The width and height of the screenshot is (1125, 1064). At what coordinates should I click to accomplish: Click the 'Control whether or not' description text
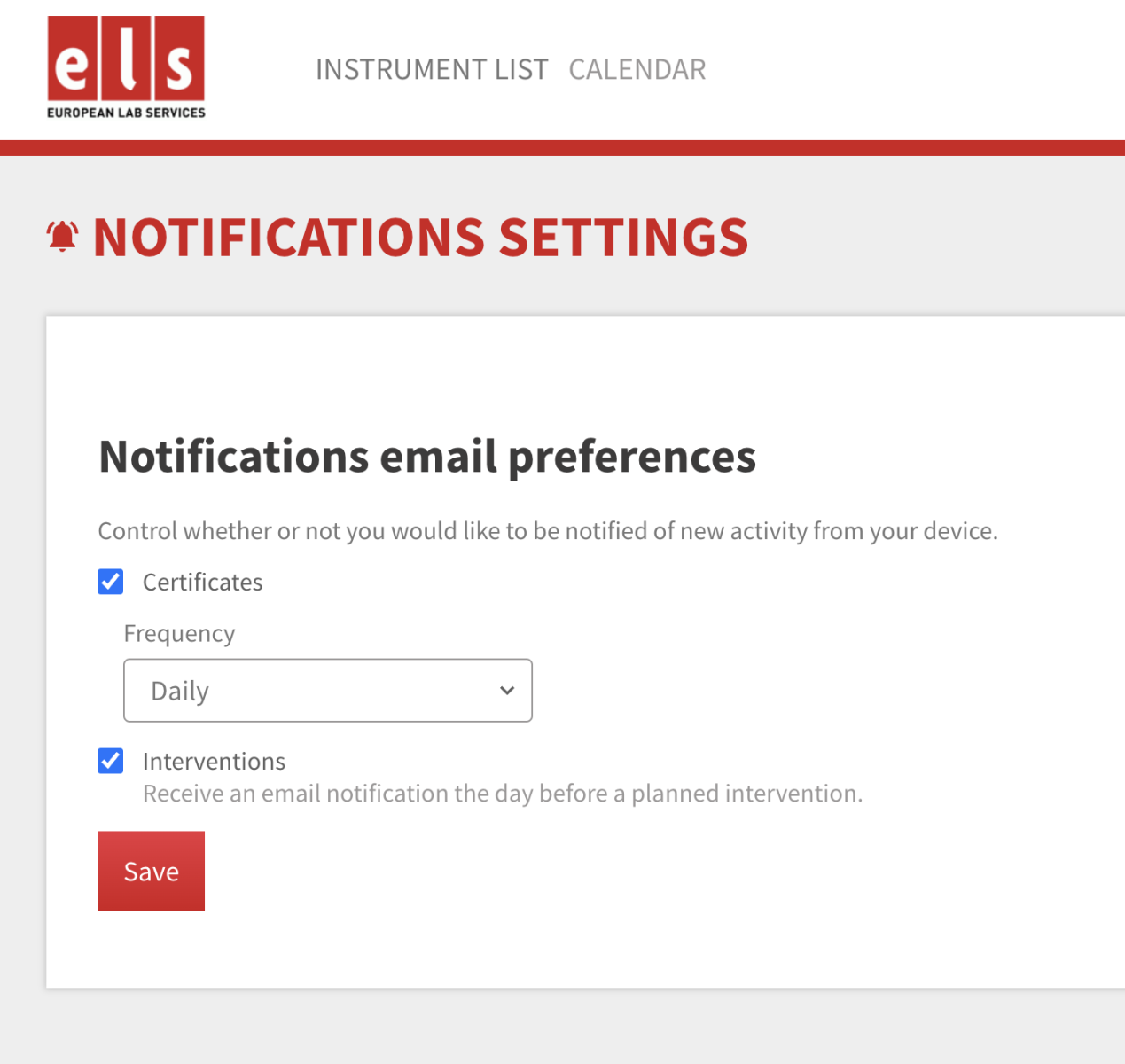tap(547, 531)
